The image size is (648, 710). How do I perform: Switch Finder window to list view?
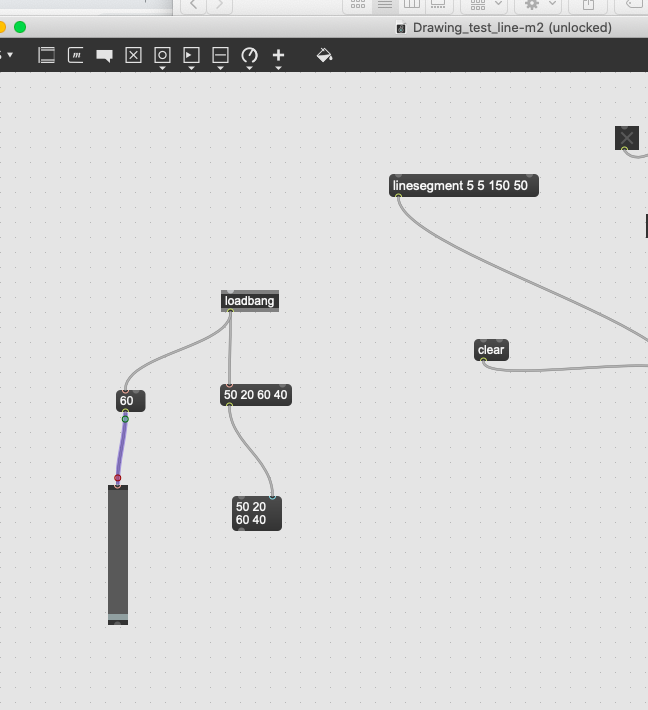pos(385,5)
